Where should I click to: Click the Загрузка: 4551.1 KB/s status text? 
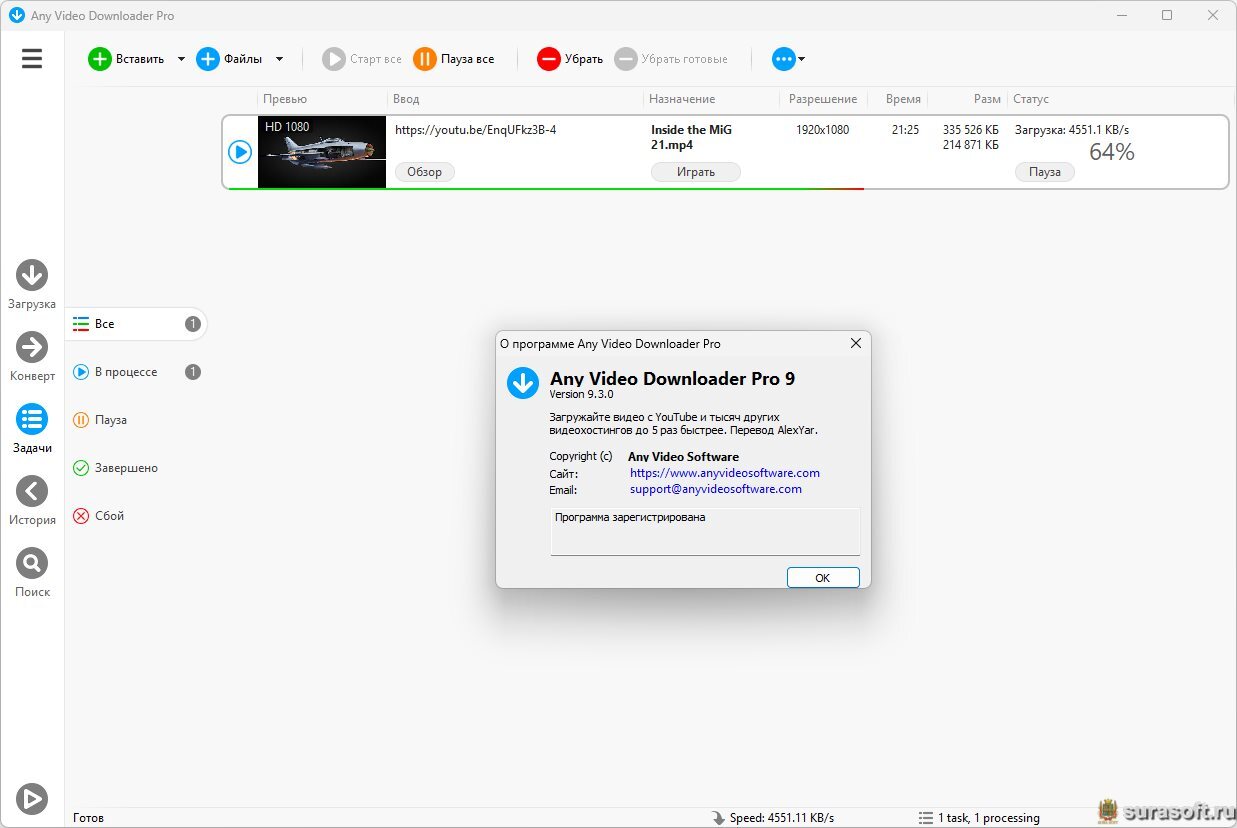1072,130
